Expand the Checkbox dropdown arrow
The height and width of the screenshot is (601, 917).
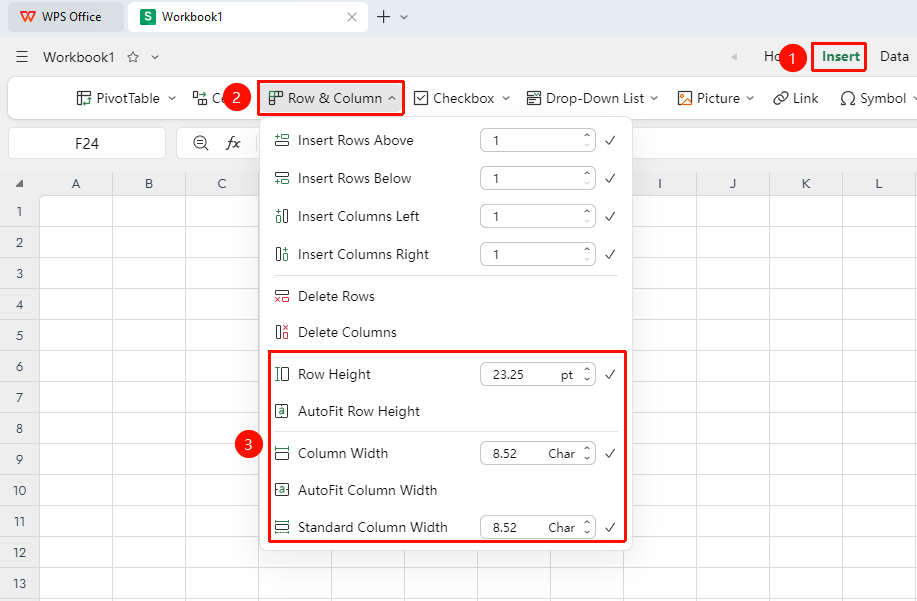[x=506, y=98]
